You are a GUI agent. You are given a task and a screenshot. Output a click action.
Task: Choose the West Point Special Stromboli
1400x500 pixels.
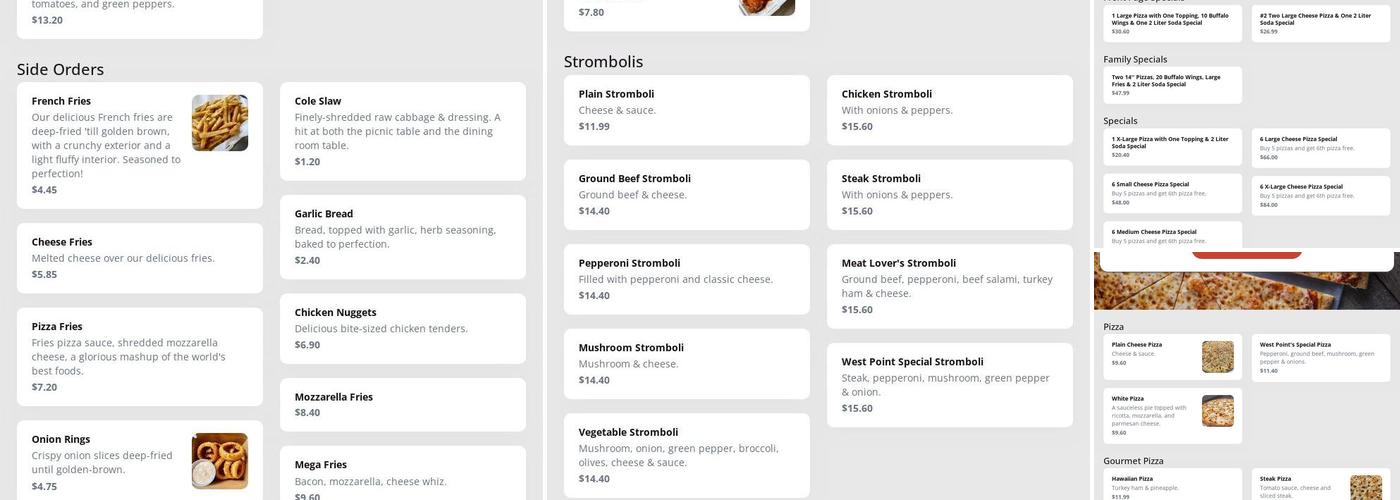[x=949, y=385]
